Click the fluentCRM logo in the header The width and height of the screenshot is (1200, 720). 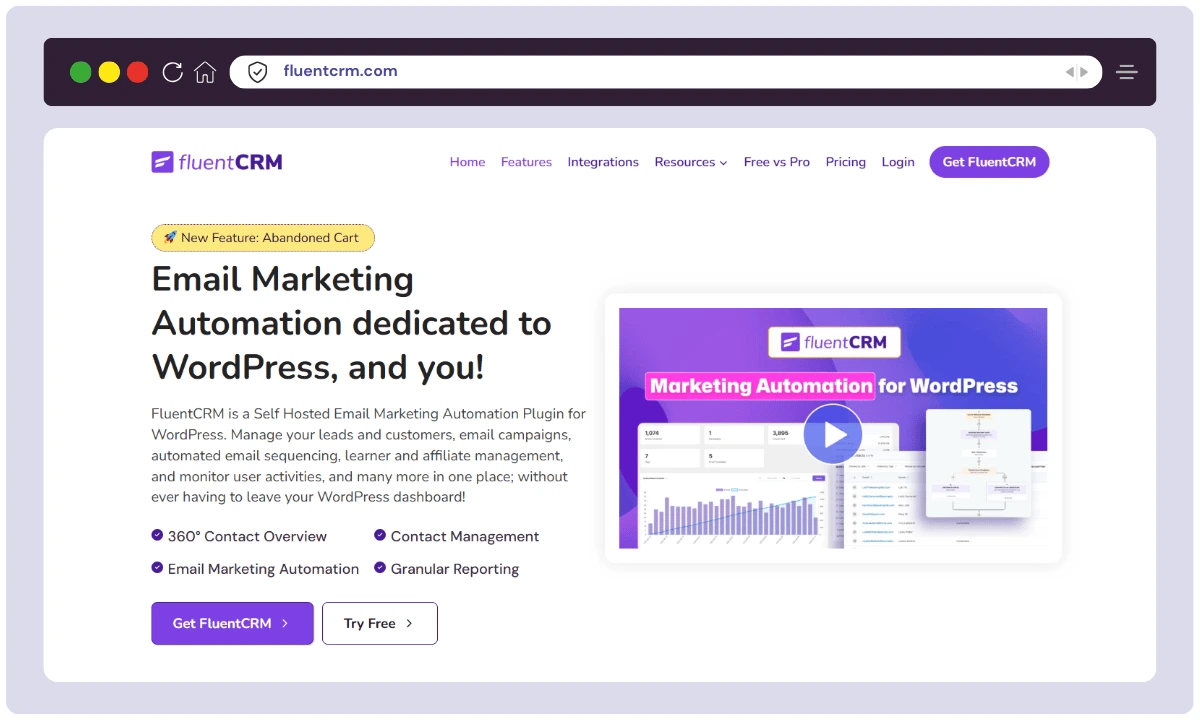pyautogui.click(x=217, y=162)
